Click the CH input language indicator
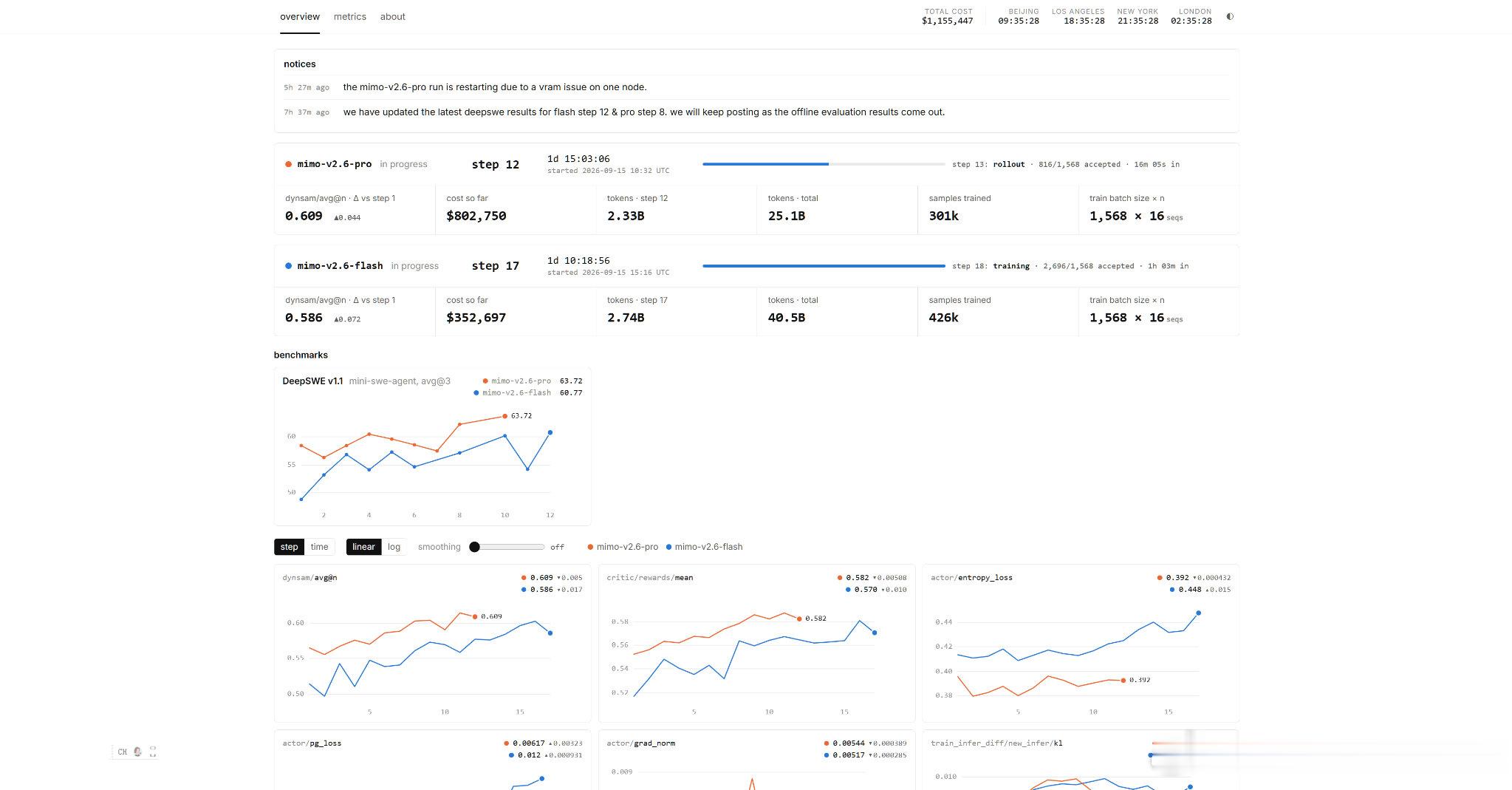 pyautogui.click(x=122, y=752)
